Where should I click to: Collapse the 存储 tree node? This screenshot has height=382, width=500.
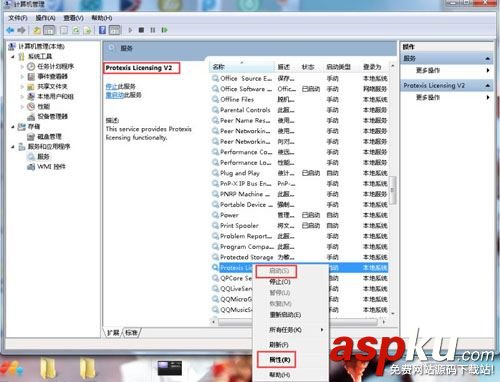tap(13, 127)
